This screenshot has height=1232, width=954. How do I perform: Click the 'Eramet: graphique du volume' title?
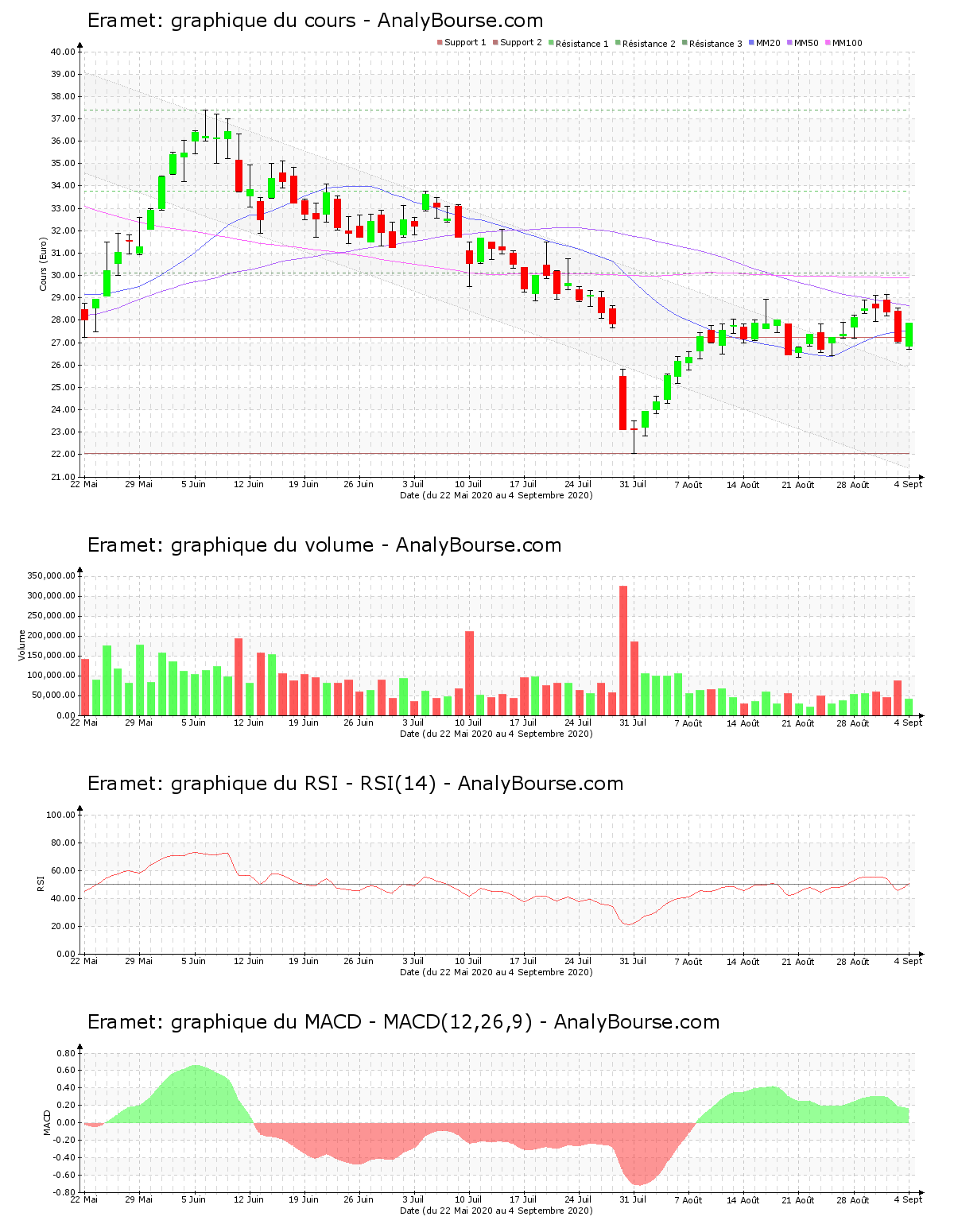coord(231,545)
